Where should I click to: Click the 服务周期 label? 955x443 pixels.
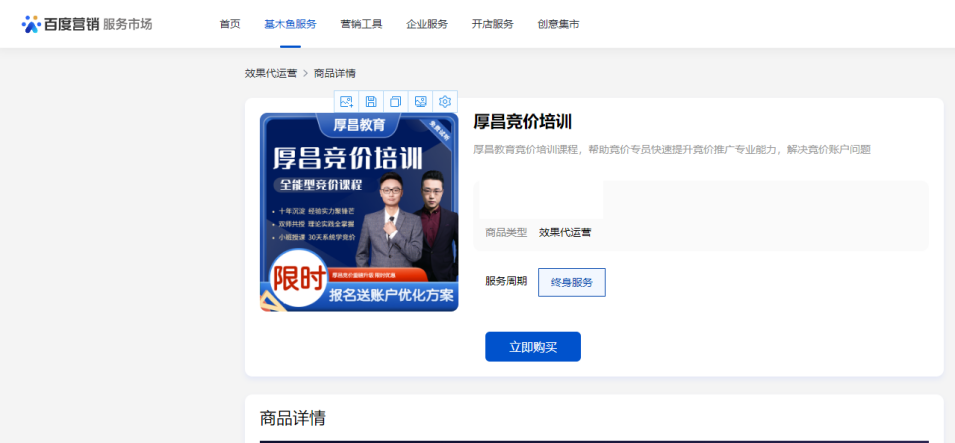[506, 281]
